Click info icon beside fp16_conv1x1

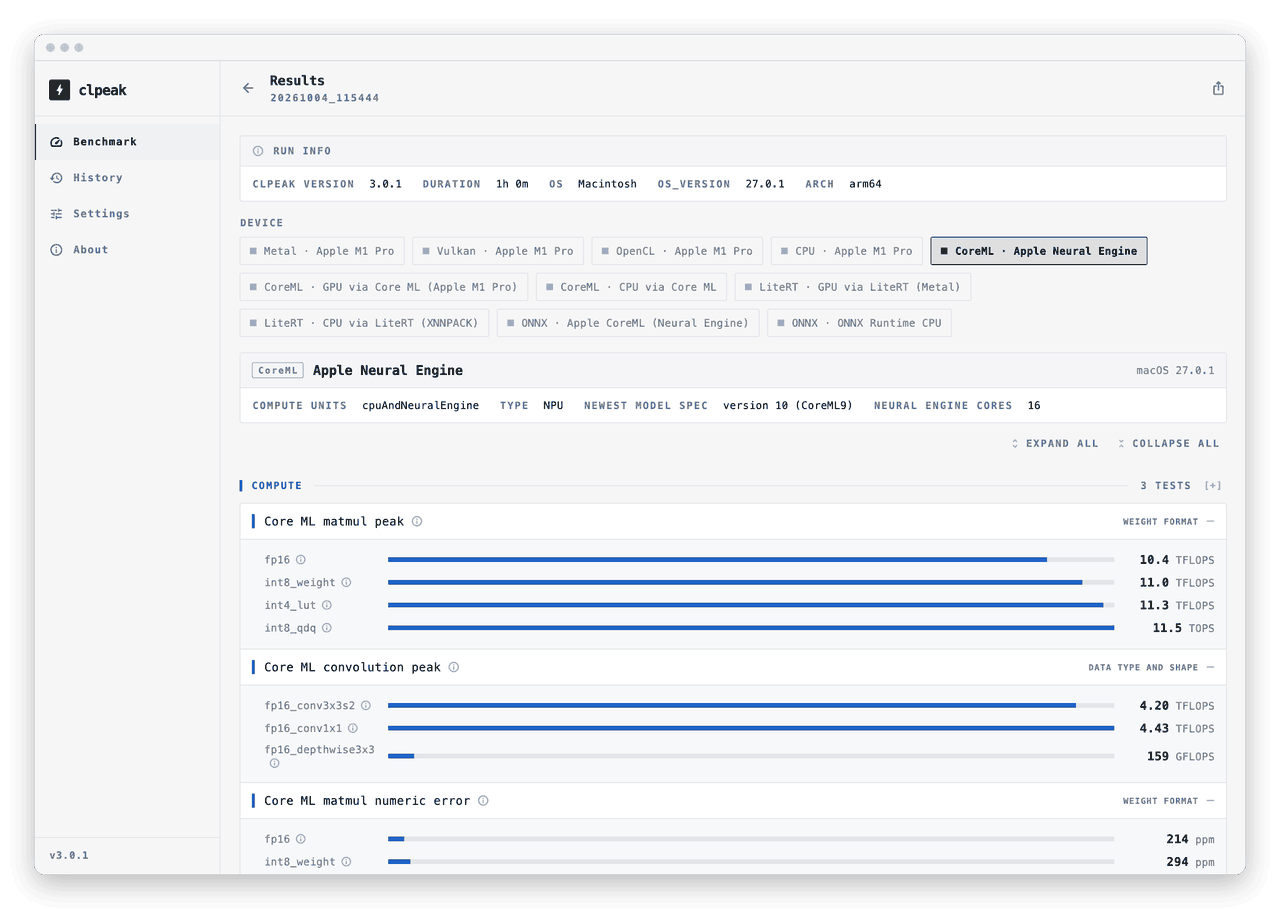pos(352,728)
